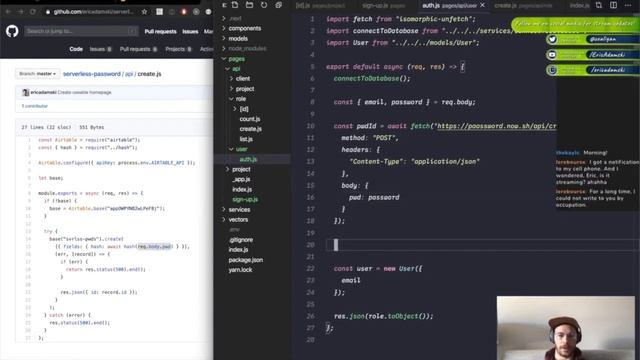Reload the GitHub page

coord(33,12)
